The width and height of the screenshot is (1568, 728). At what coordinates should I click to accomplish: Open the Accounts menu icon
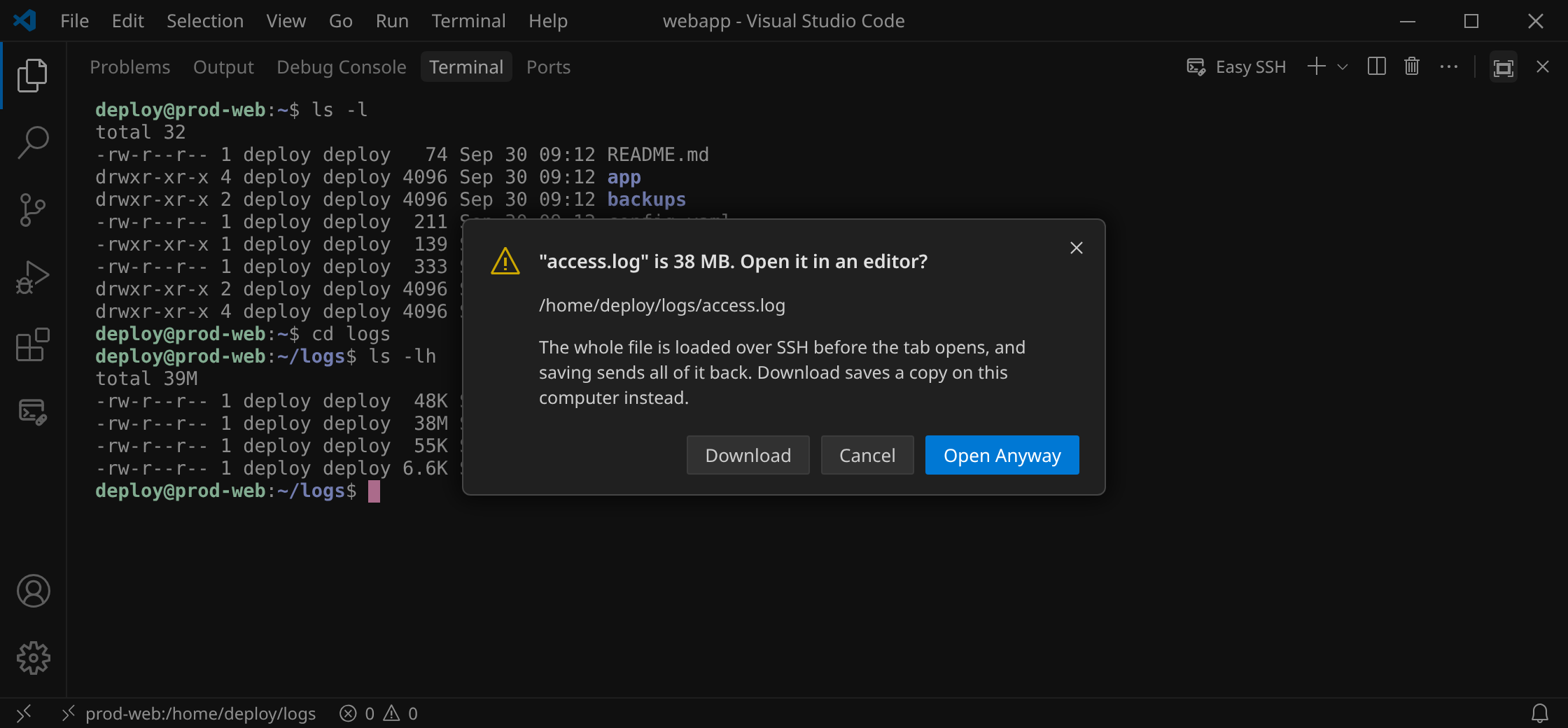pos(33,591)
